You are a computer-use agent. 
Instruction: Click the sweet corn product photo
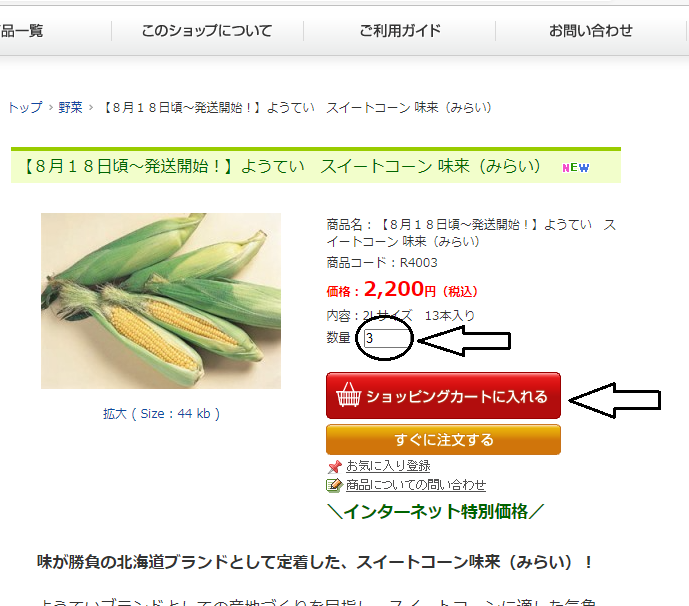[x=161, y=301]
